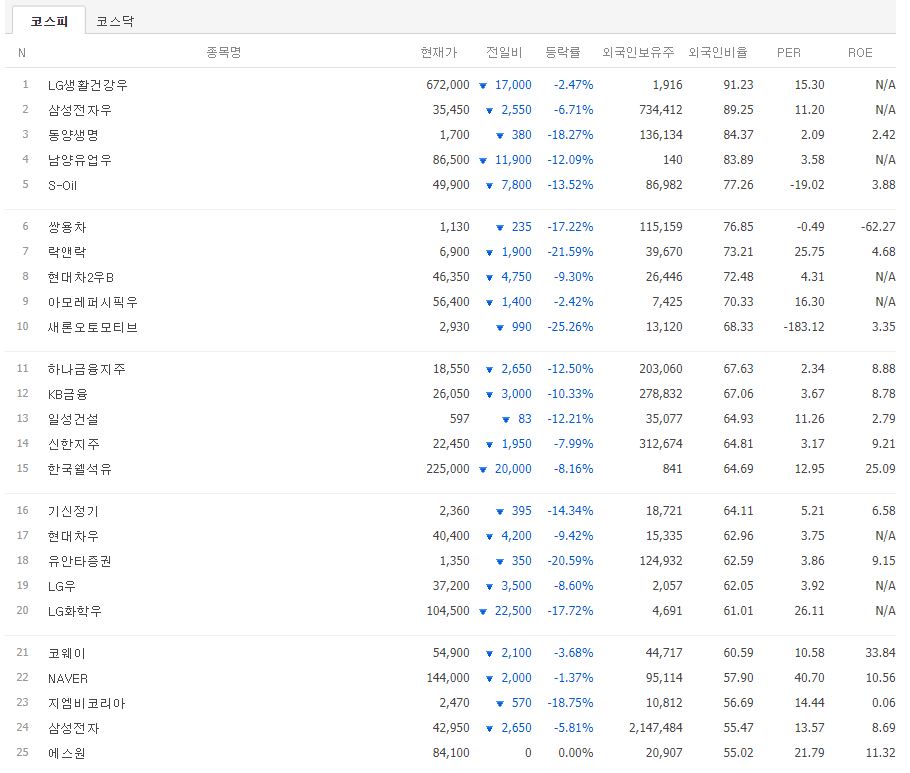Click the down arrow beside 990
The image size is (910, 773).
(500, 328)
